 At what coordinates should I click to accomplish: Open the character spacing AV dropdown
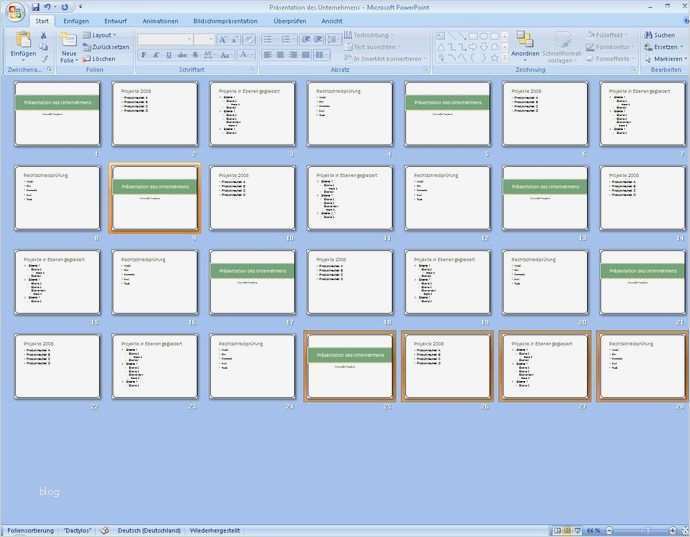coord(209,55)
